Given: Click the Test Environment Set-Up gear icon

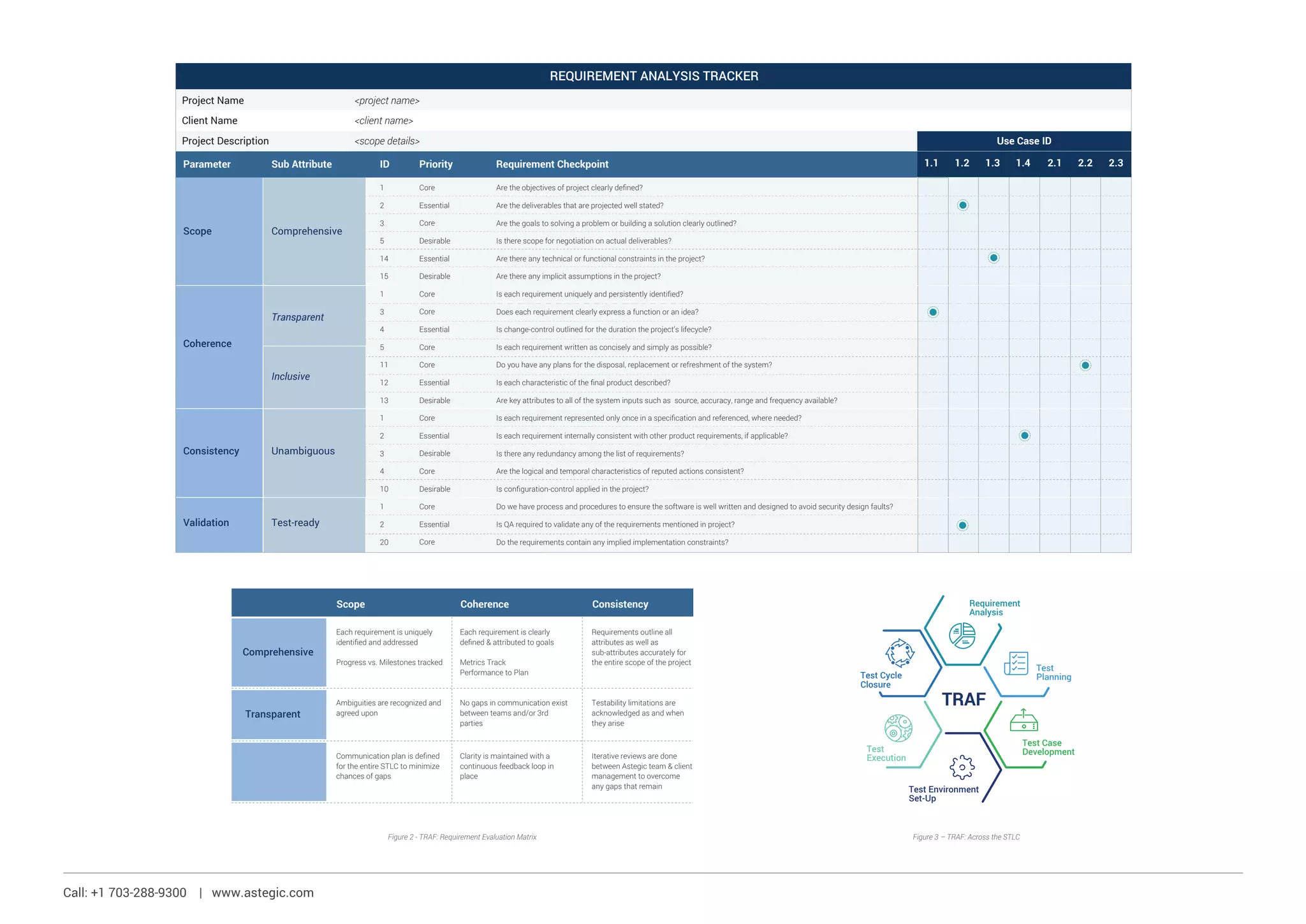Looking at the screenshot, I should (x=962, y=766).
